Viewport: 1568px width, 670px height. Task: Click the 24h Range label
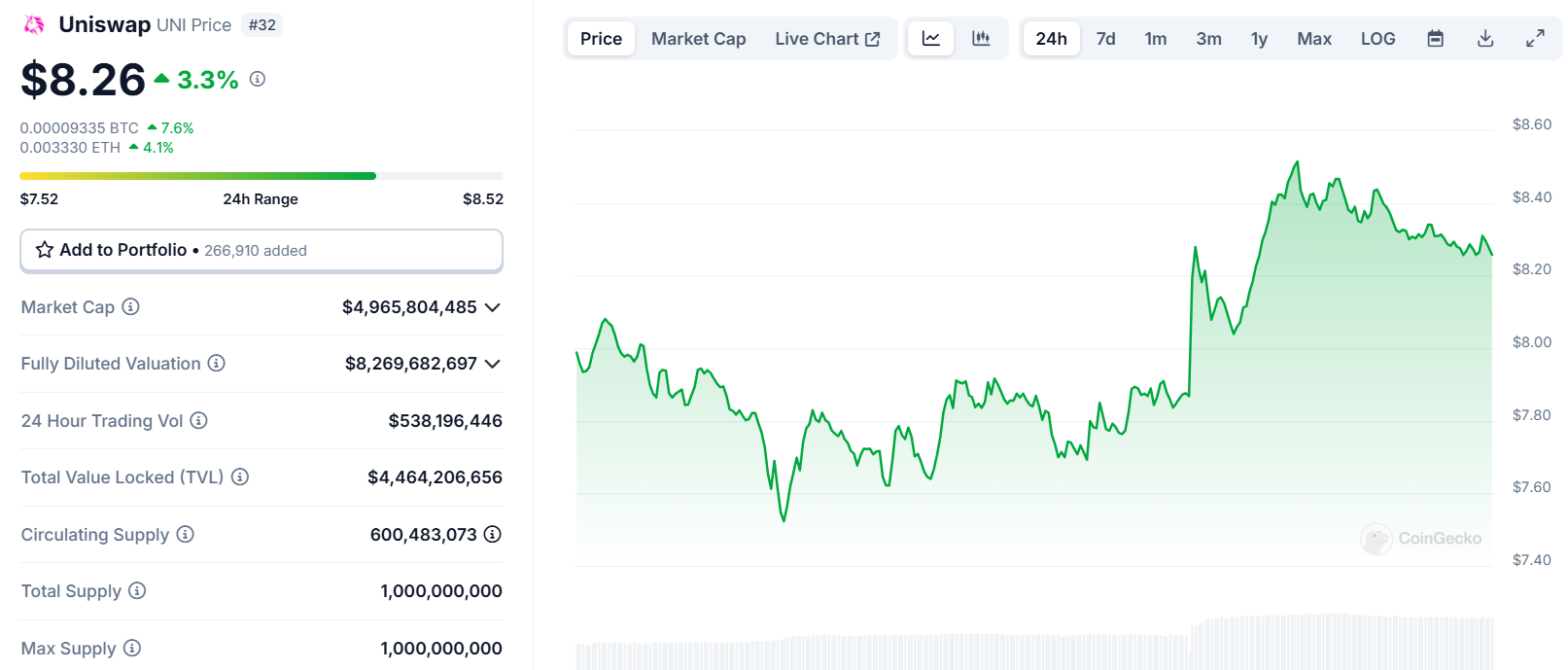[261, 199]
